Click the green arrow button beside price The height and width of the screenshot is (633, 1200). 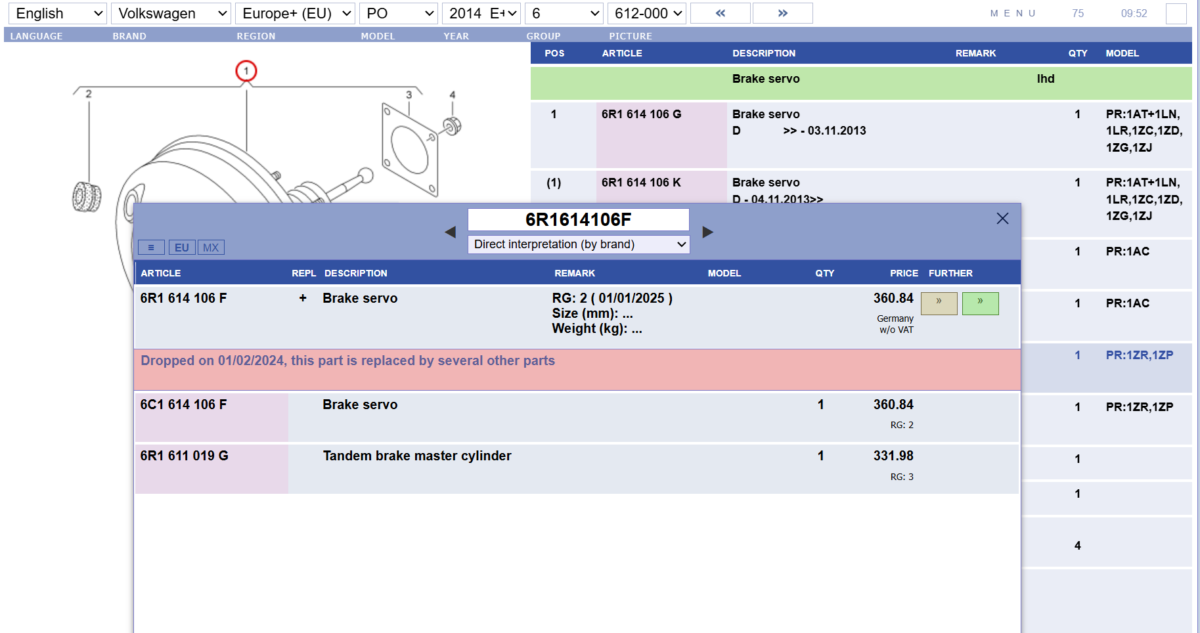(981, 303)
